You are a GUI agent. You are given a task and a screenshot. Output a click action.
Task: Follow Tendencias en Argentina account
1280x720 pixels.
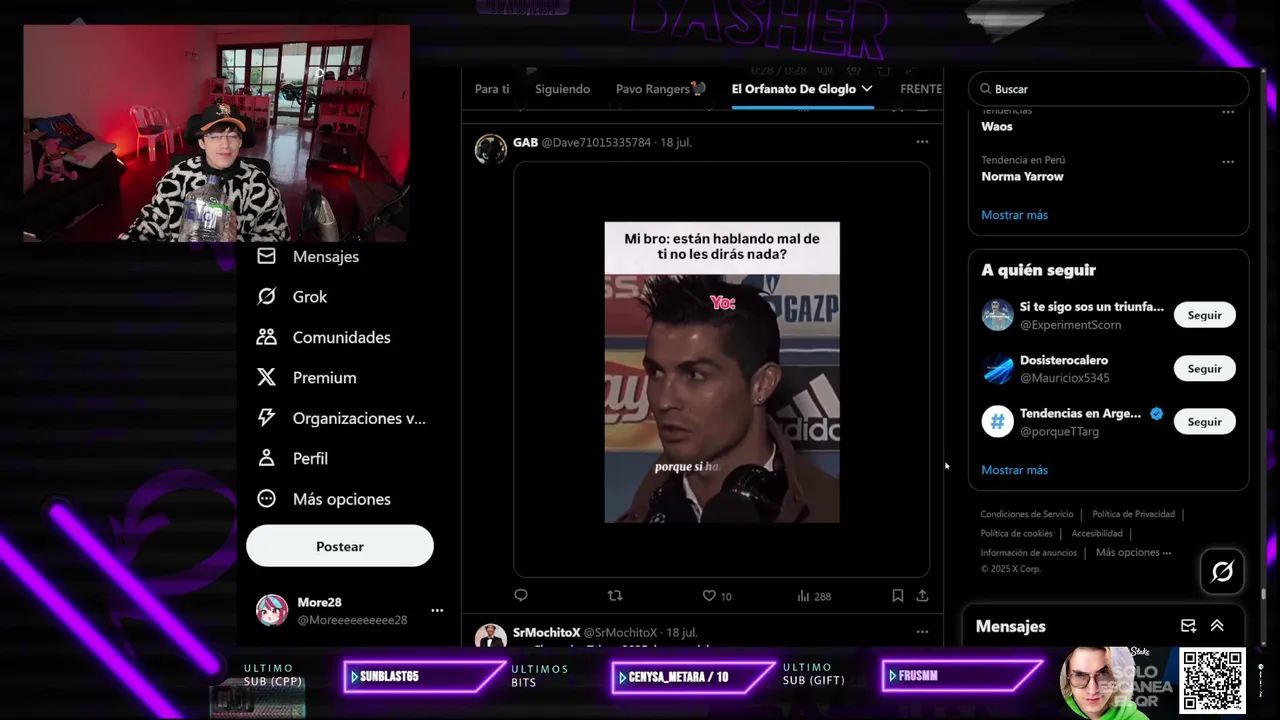(1204, 422)
